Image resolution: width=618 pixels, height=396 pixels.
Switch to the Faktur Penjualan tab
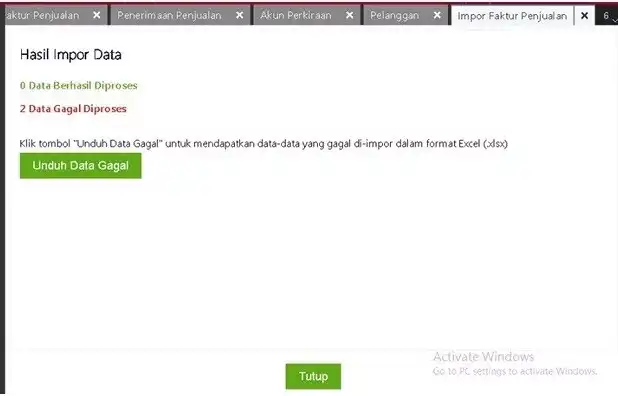[x=43, y=15]
